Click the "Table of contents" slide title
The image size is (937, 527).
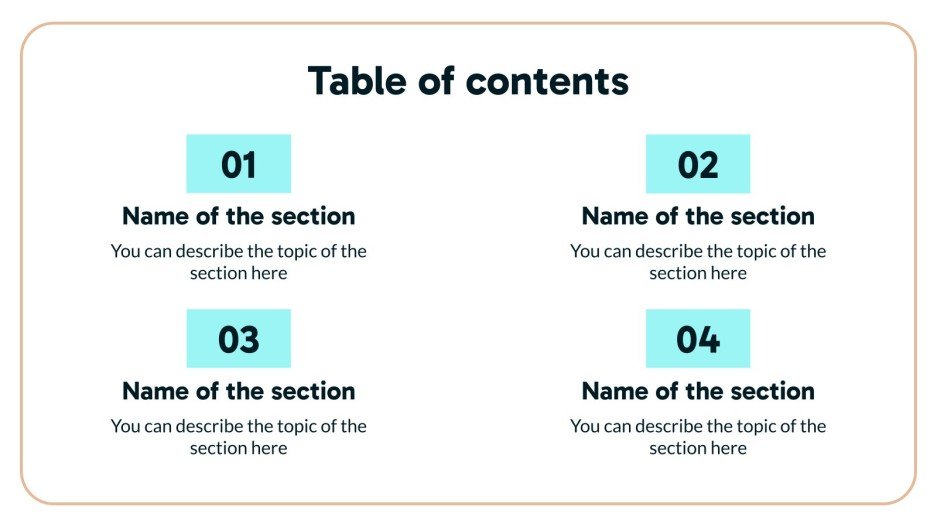coord(468,81)
